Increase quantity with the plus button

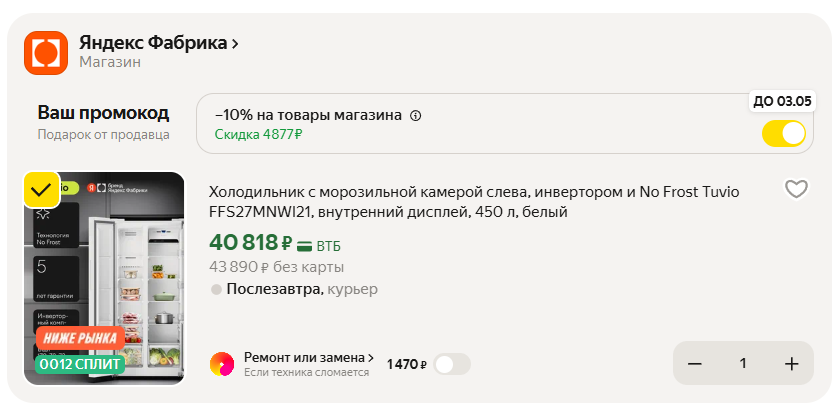(x=792, y=364)
